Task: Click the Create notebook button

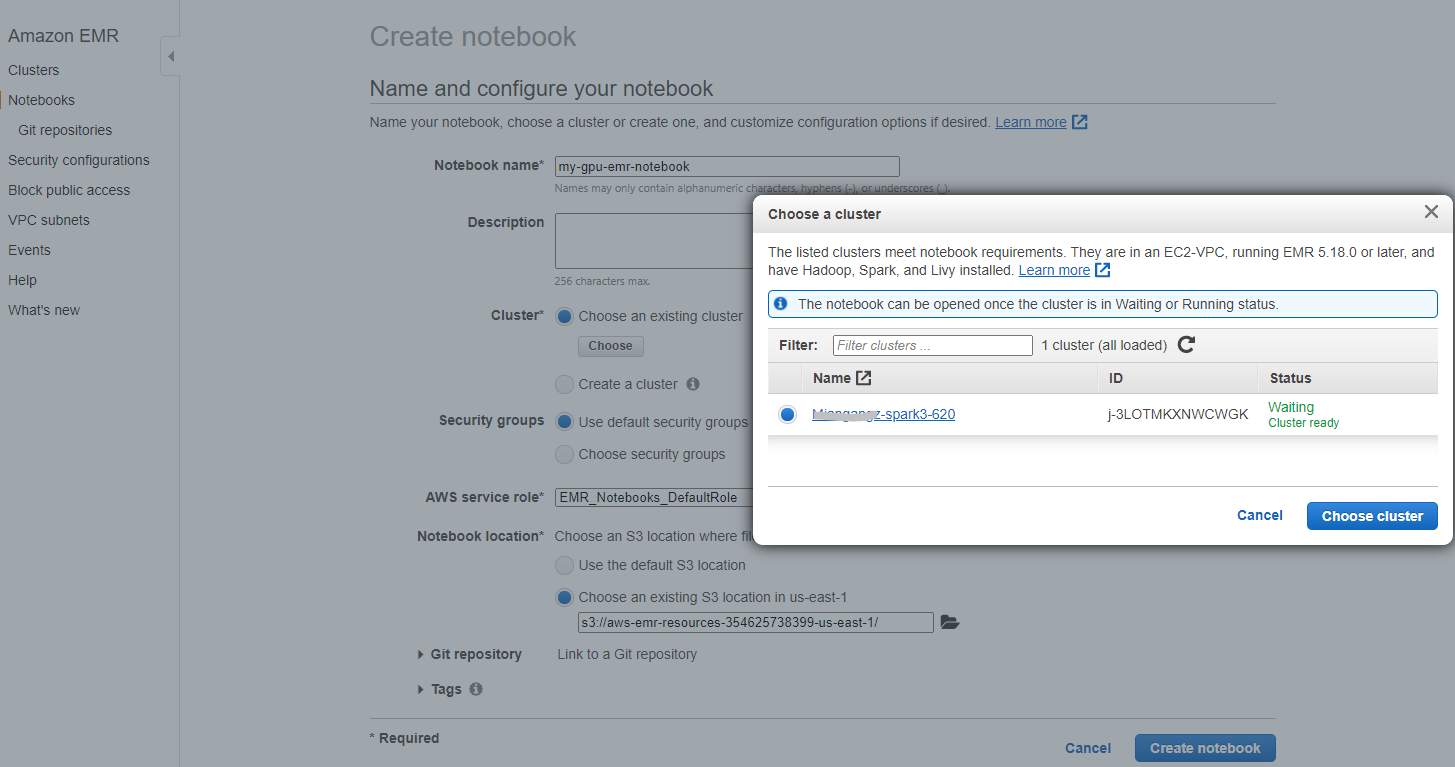Action: [1205, 748]
